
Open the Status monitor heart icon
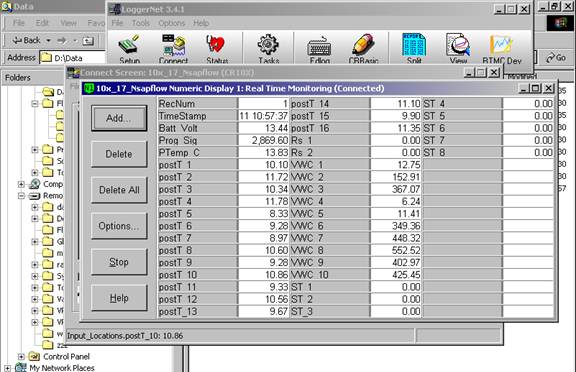pos(217,48)
